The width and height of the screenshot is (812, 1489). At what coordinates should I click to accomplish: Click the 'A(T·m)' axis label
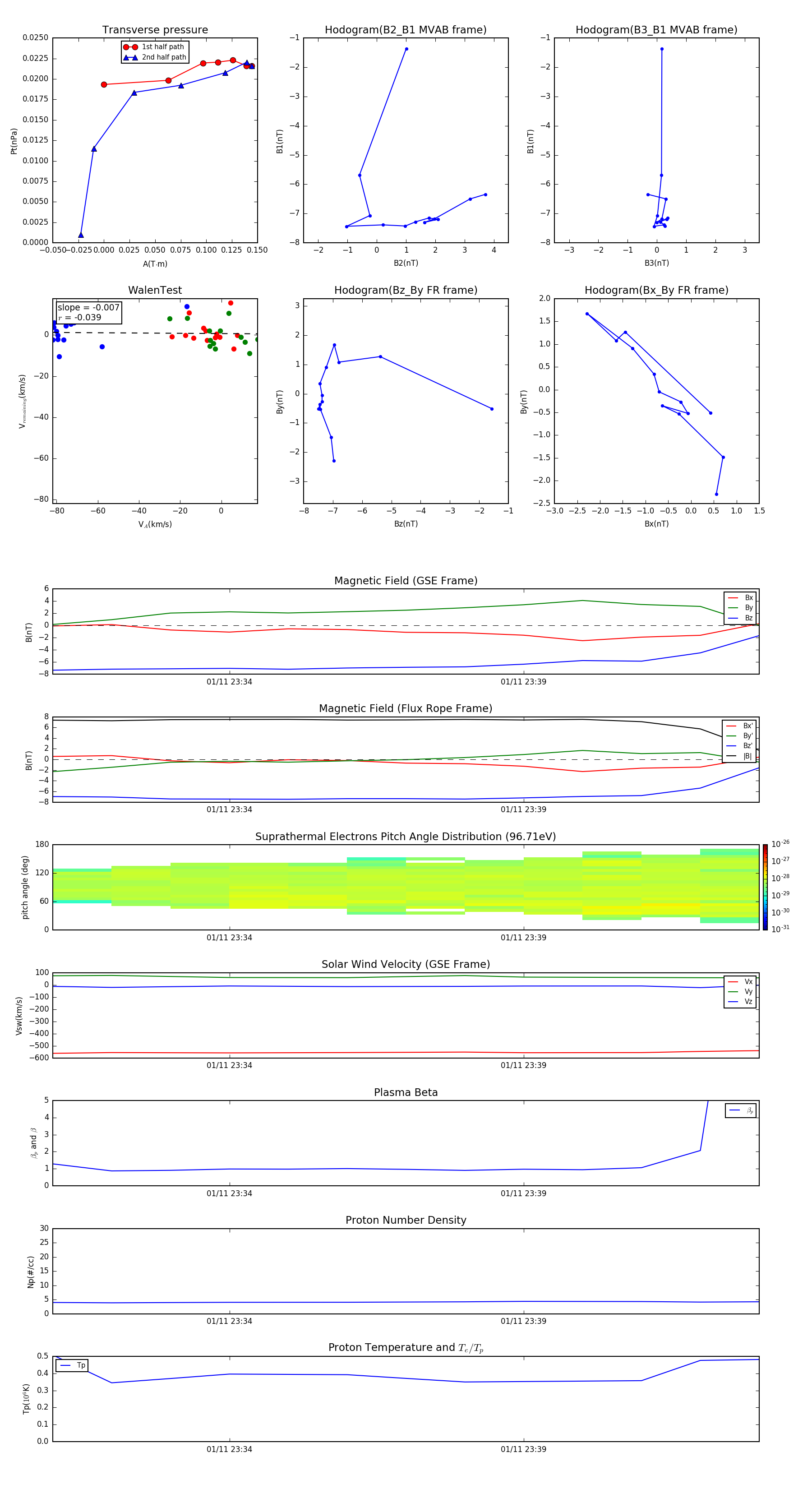155,264
